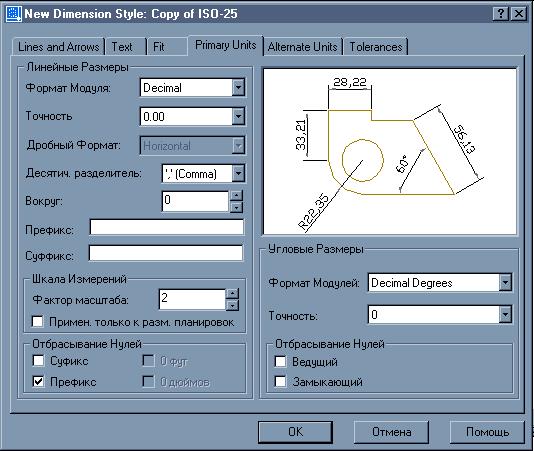This screenshot has width=534, height=451.
Task: Click the dialog title bar app icon
Action: 14,14
